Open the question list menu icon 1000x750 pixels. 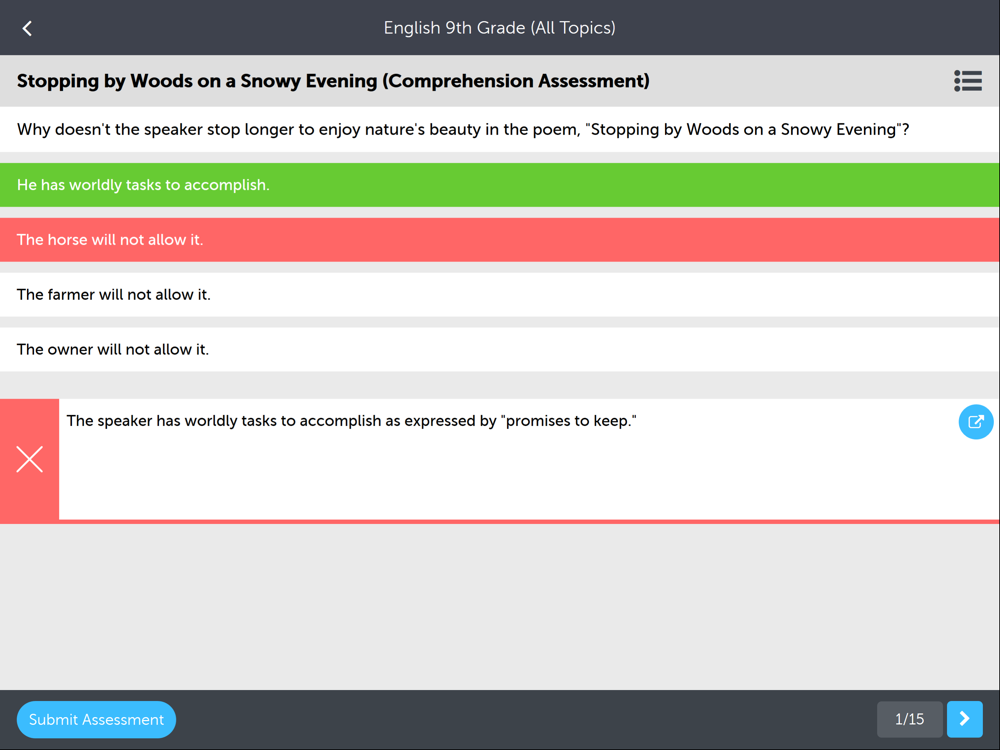[x=967, y=81]
